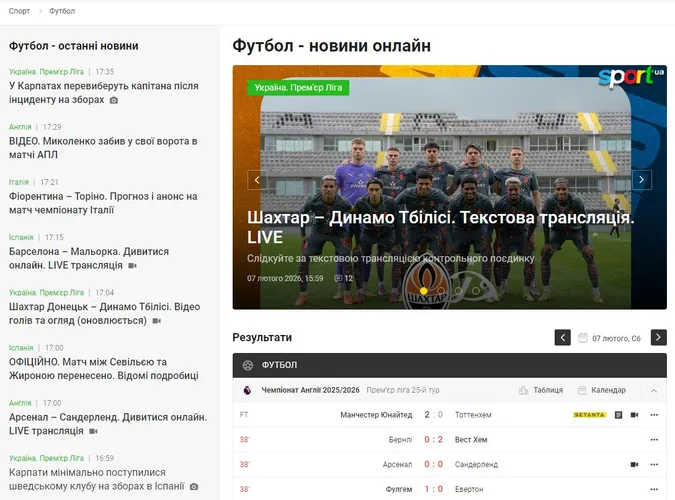The height and width of the screenshot is (500, 675).
Task: Open more options for Манчестер Юнайтед match
Action: [x=654, y=415]
